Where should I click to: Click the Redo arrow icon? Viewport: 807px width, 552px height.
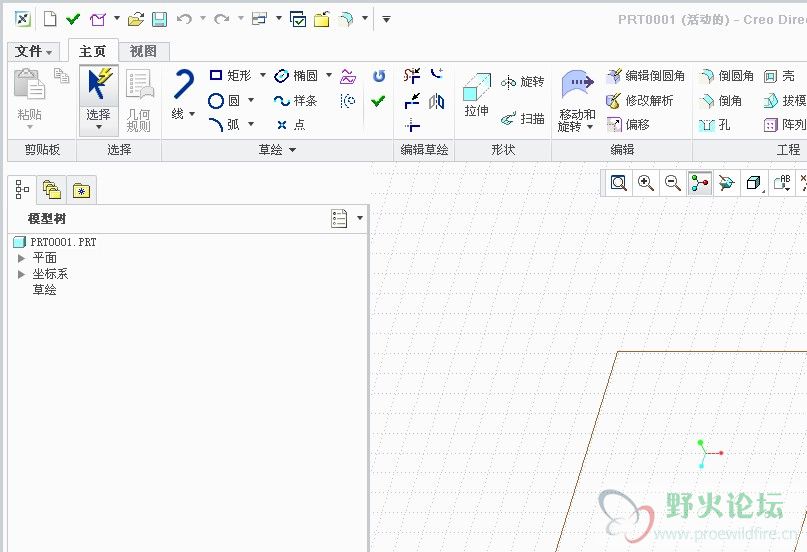[222, 20]
